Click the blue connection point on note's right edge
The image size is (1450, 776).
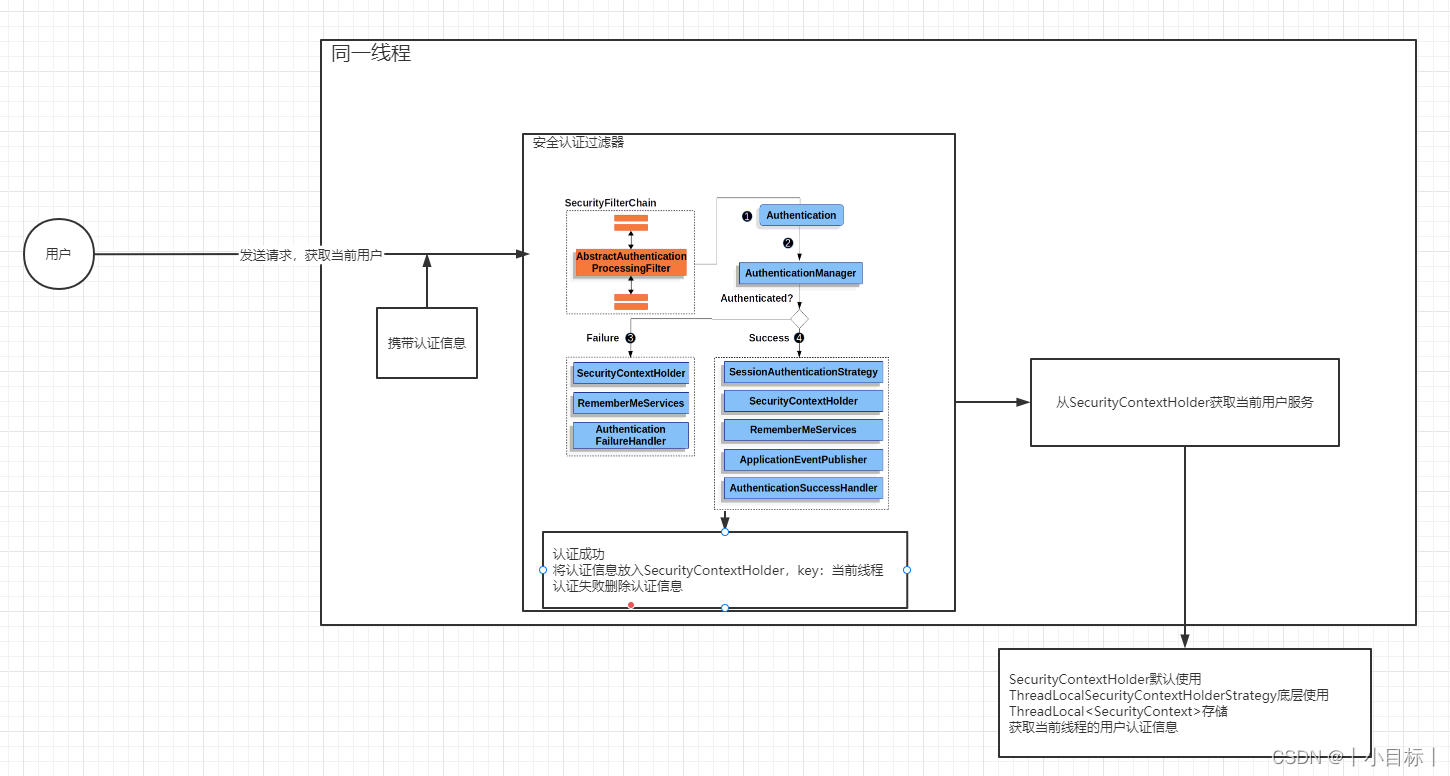point(907,569)
